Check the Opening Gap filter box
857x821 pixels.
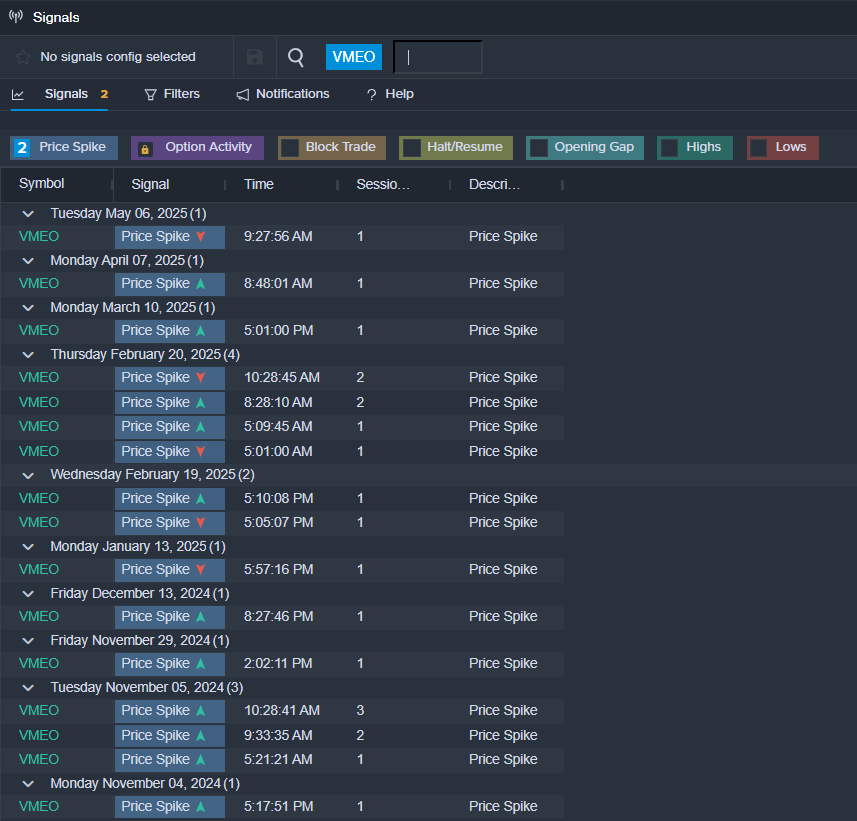(538, 148)
